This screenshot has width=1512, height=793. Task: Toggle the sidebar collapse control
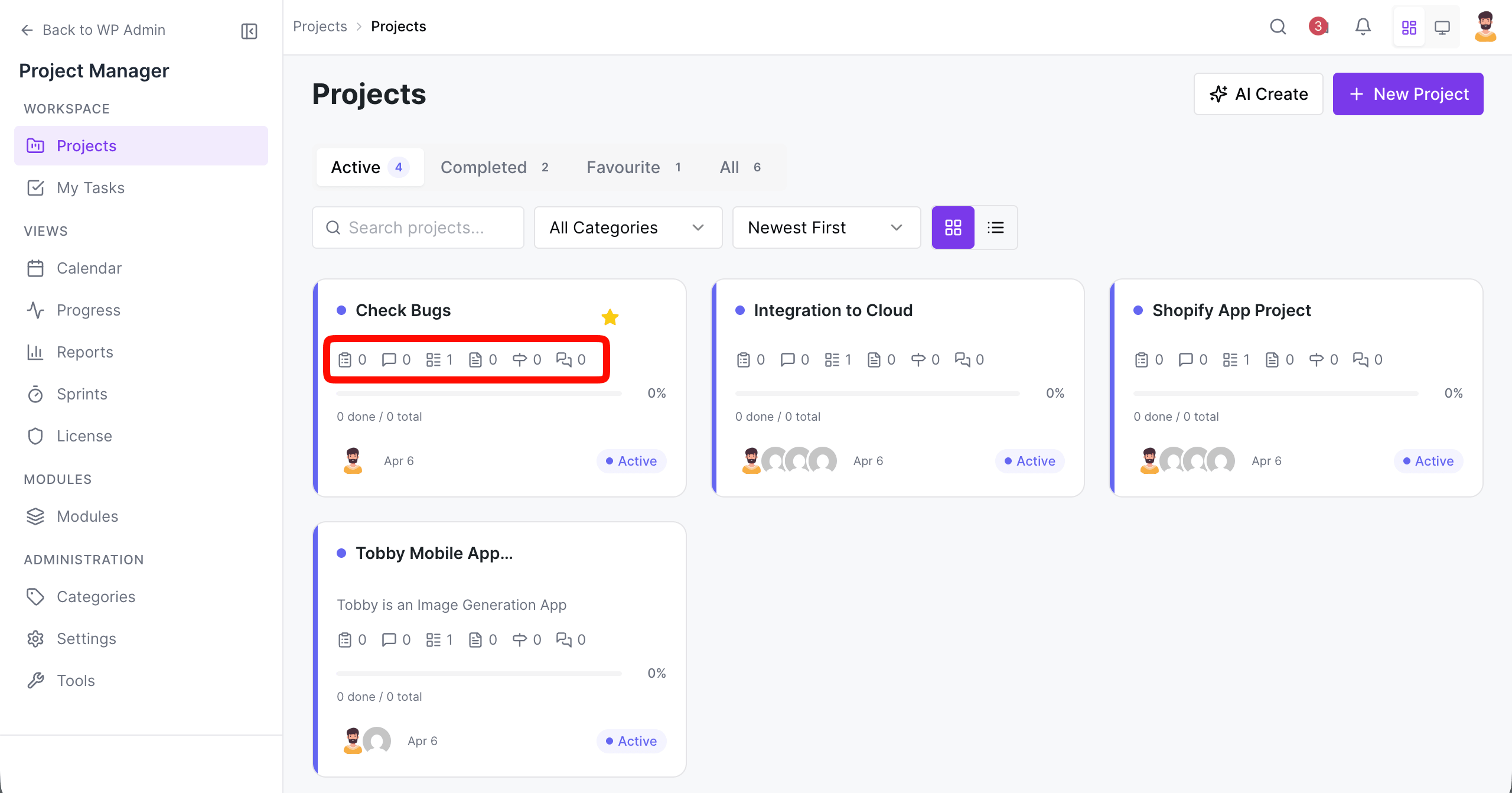click(x=249, y=31)
